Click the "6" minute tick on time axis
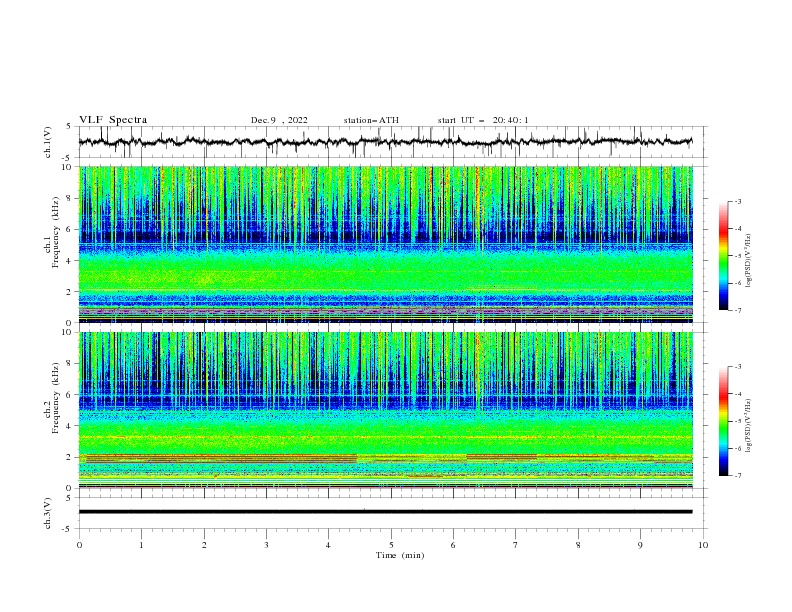 click(453, 545)
